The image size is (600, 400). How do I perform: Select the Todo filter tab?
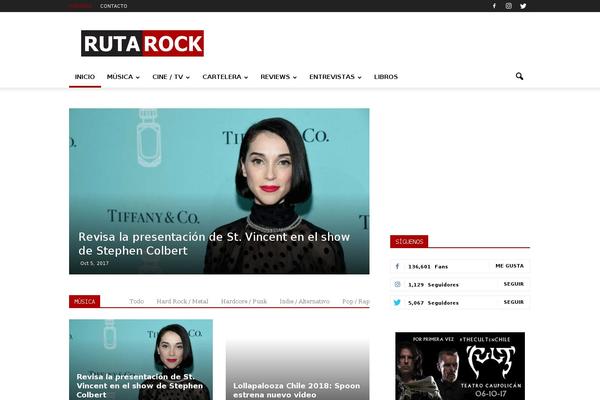137,301
